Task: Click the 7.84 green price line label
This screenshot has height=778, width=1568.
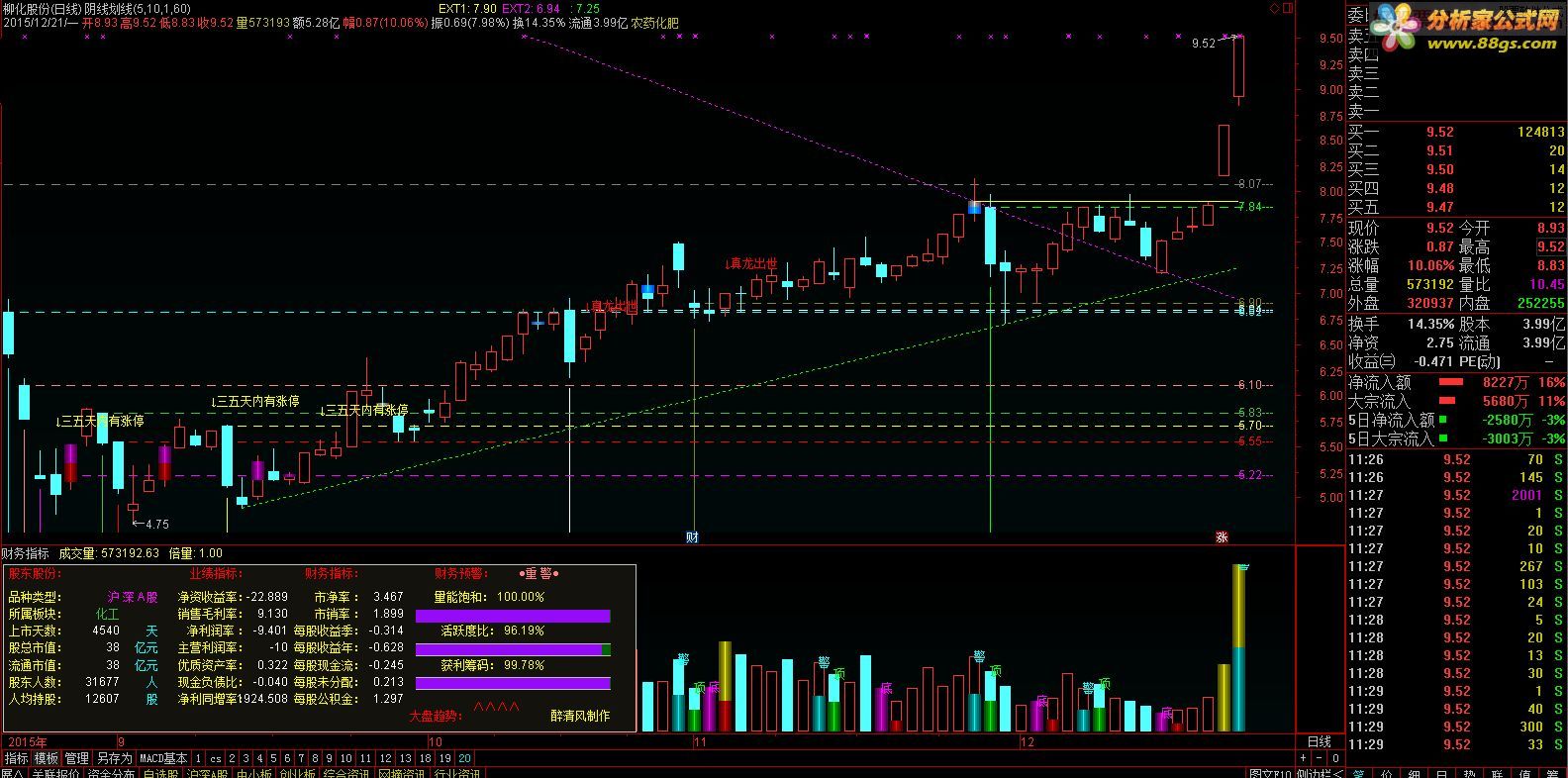Action: click(1249, 207)
